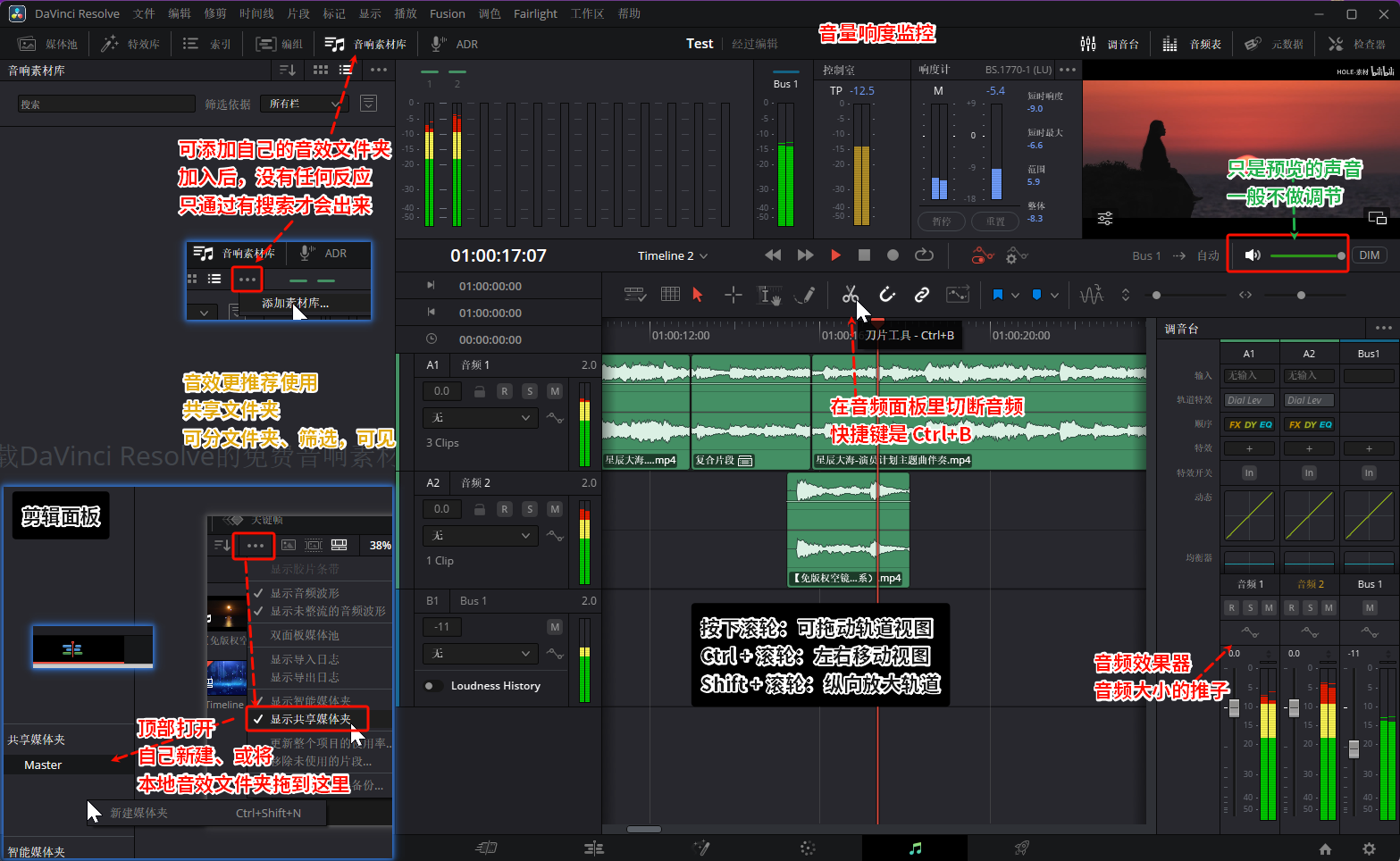Open the 响度计 loudness meter options menu

point(1068,70)
